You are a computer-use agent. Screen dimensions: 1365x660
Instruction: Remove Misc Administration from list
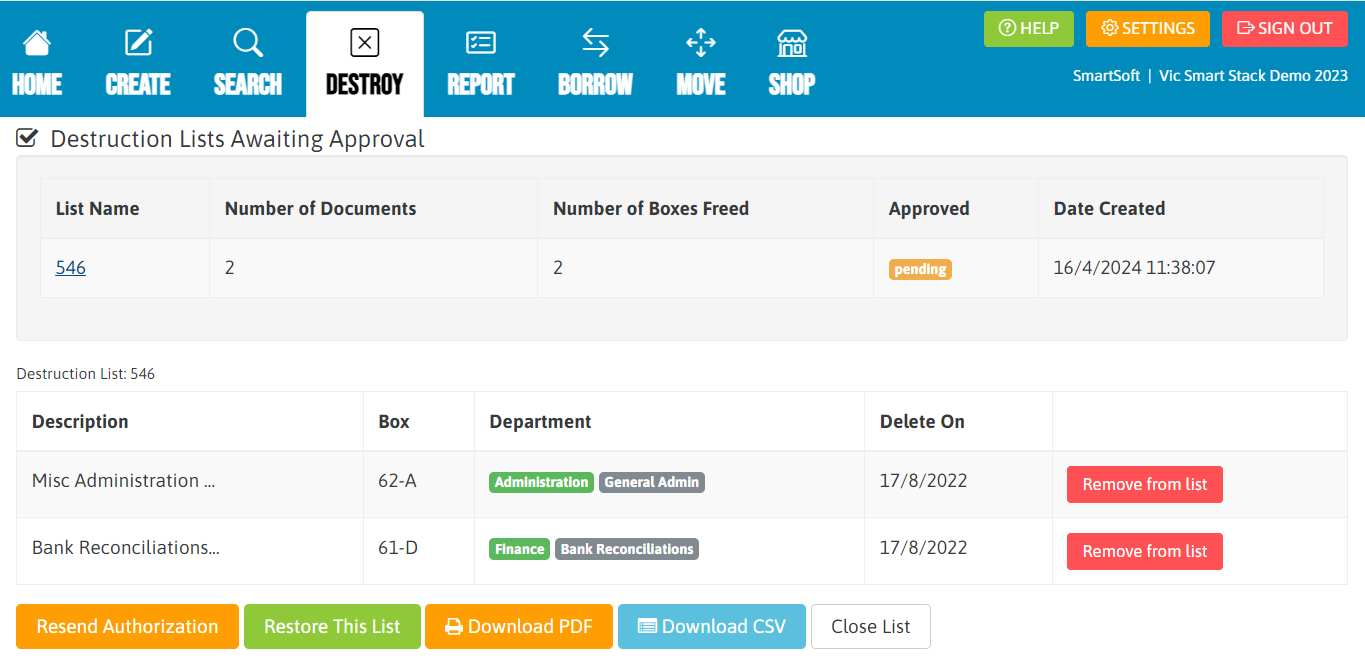tap(1145, 484)
